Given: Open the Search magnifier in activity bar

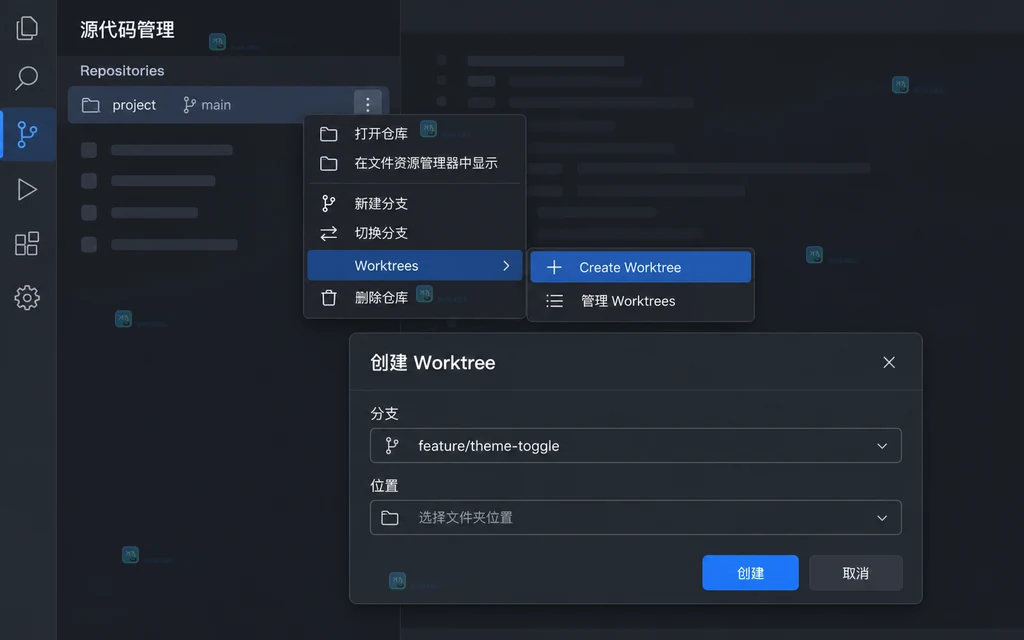Looking at the screenshot, I should click(x=27, y=78).
